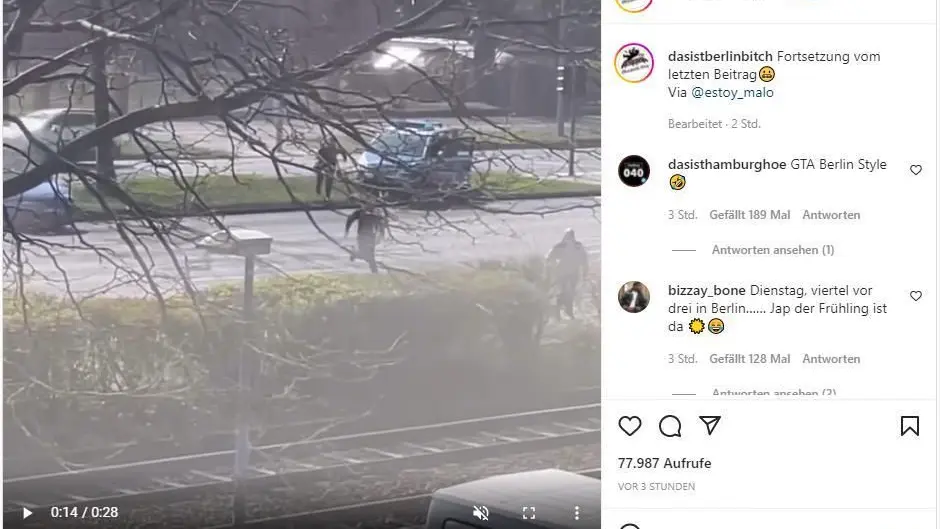The image size is (940, 529).
Task: Open dasisthamburghoe's 040 avatar
Action: [634, 172]
